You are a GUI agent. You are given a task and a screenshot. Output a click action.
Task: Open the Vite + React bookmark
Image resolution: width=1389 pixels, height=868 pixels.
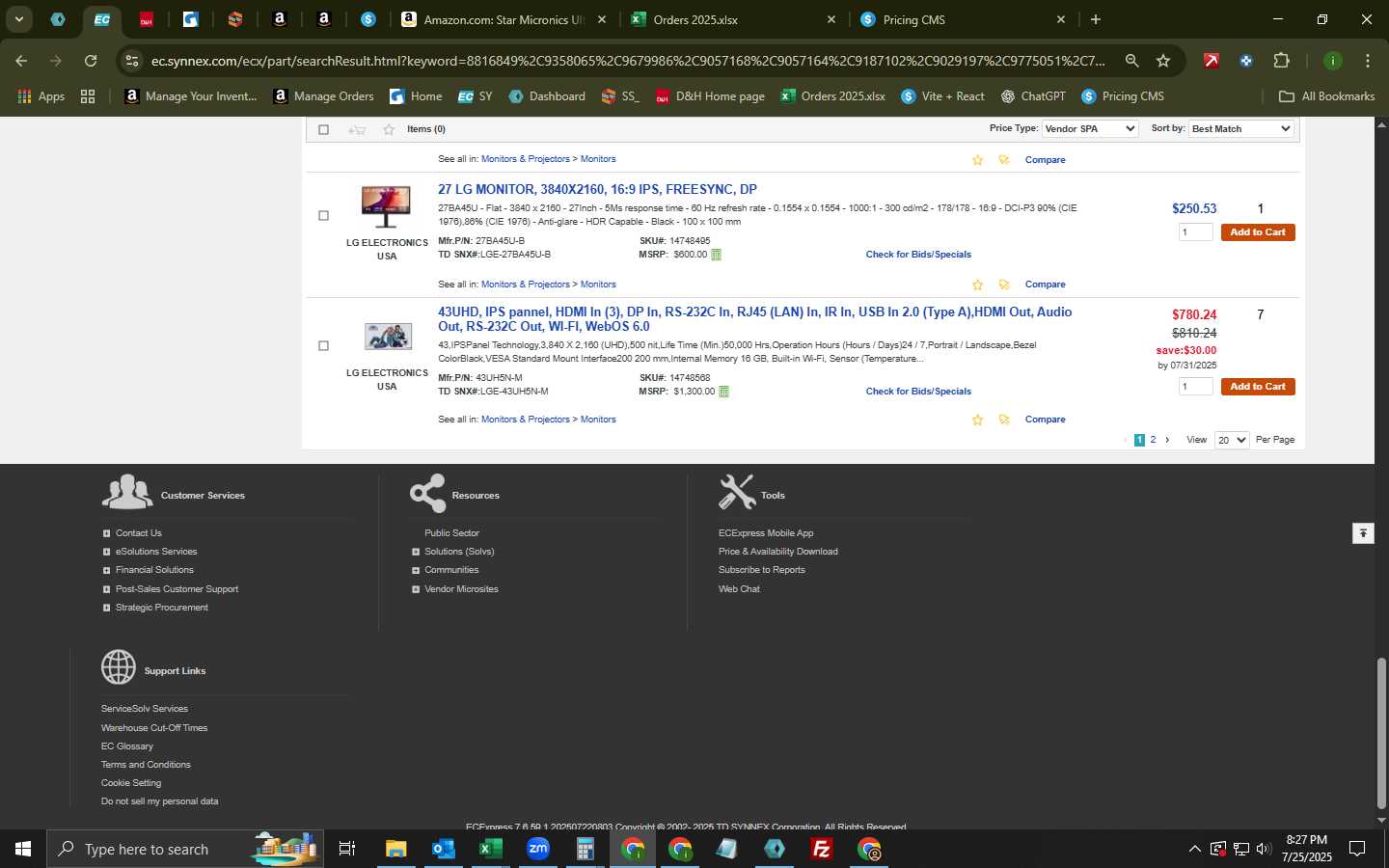942,96
